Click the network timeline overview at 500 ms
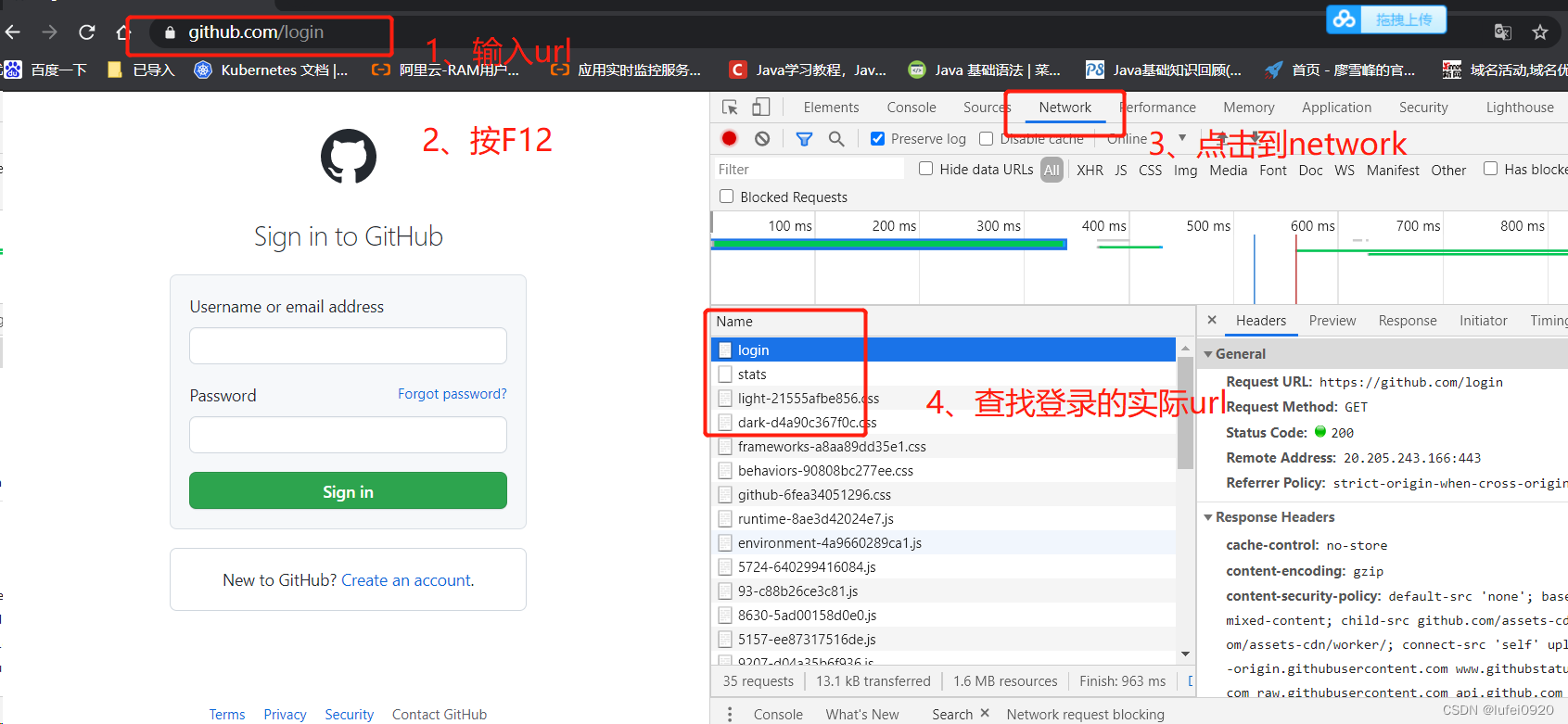This screenshot has width=1568, height=724. (1208, 226)
